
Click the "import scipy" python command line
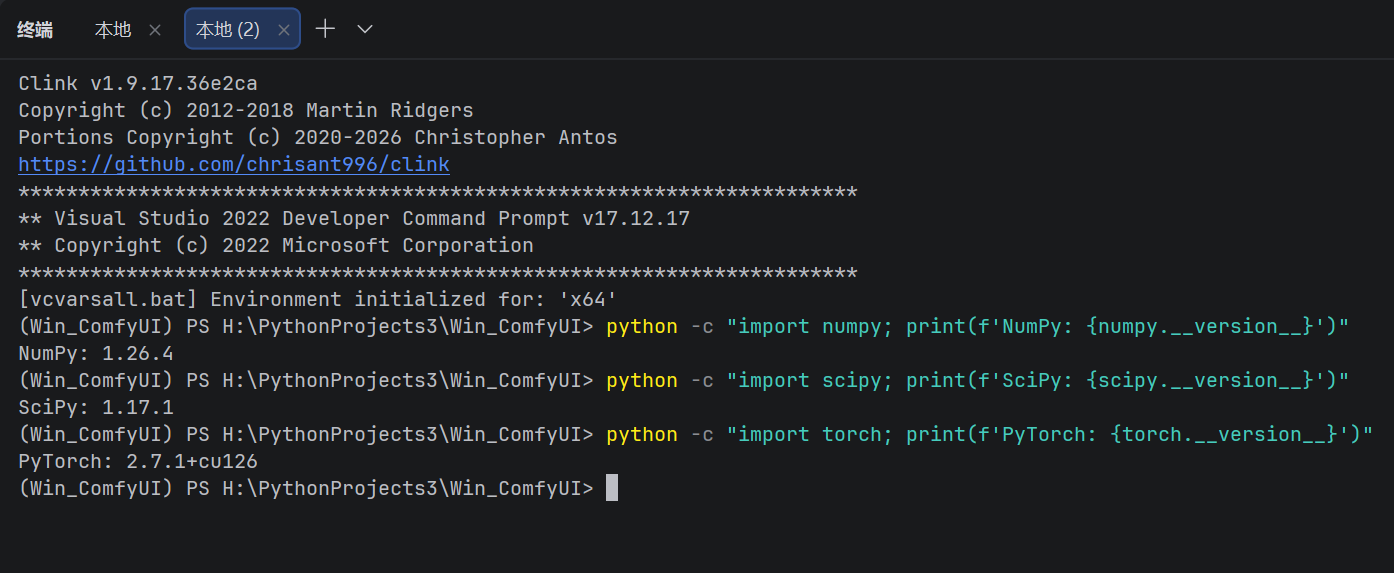tap(977, 381)
